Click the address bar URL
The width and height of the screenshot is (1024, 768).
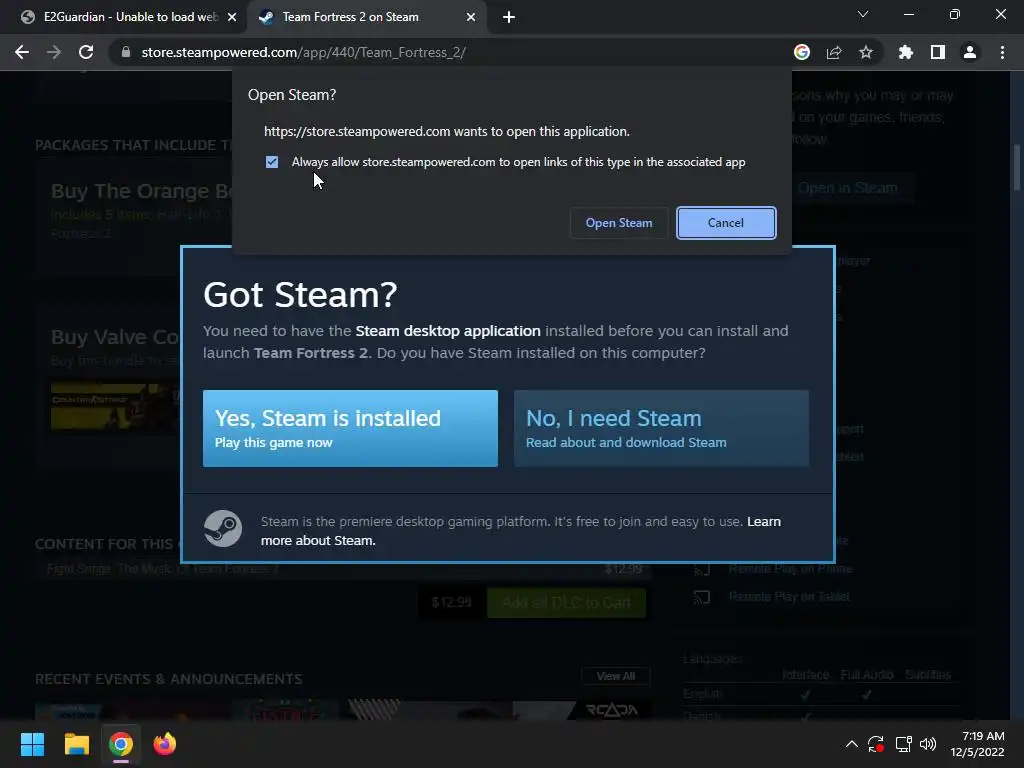304,52
